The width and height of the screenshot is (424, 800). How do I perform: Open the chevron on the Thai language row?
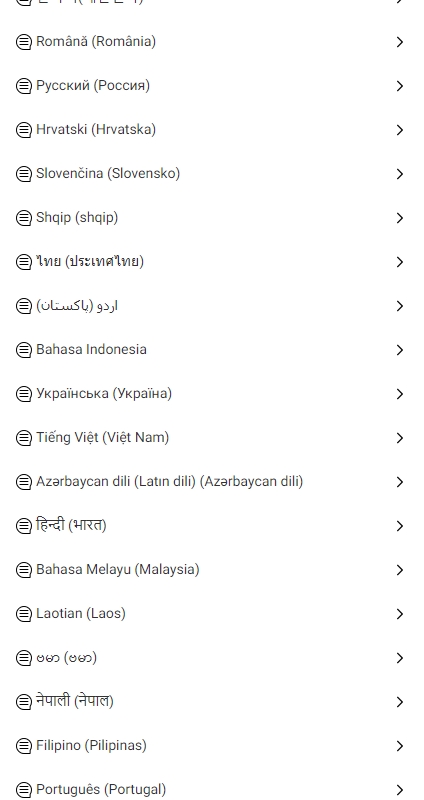click(x=400, y=262)
